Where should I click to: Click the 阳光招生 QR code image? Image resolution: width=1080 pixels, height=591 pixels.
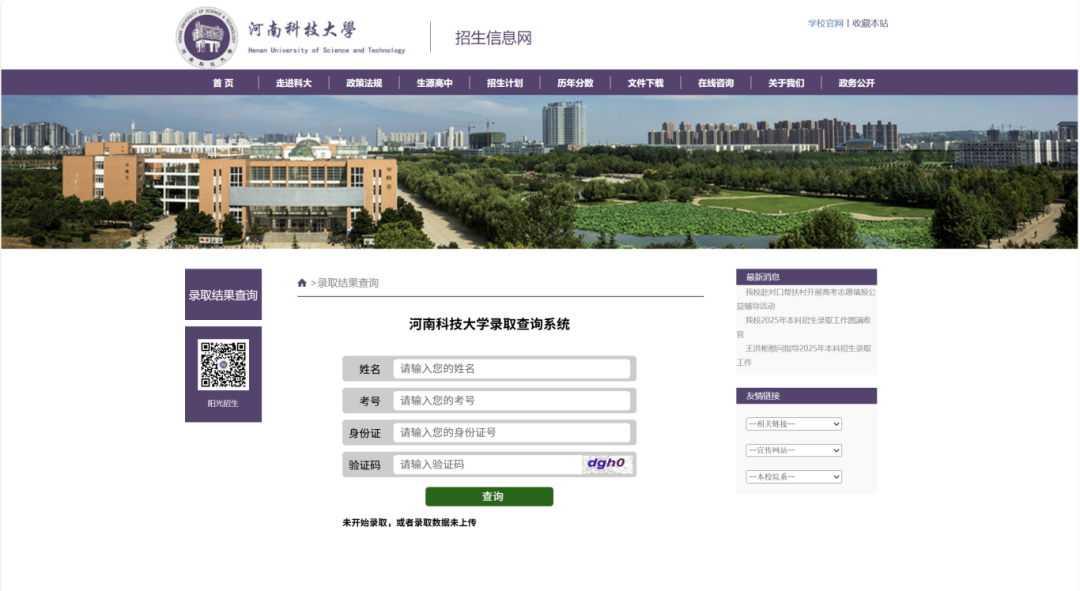click(x=223, y=365)
